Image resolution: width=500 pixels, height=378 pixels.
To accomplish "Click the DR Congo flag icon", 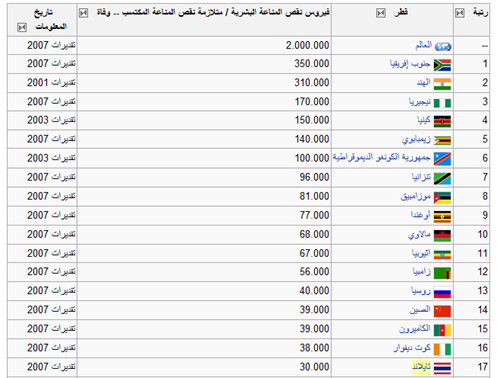I will (442, 159).
